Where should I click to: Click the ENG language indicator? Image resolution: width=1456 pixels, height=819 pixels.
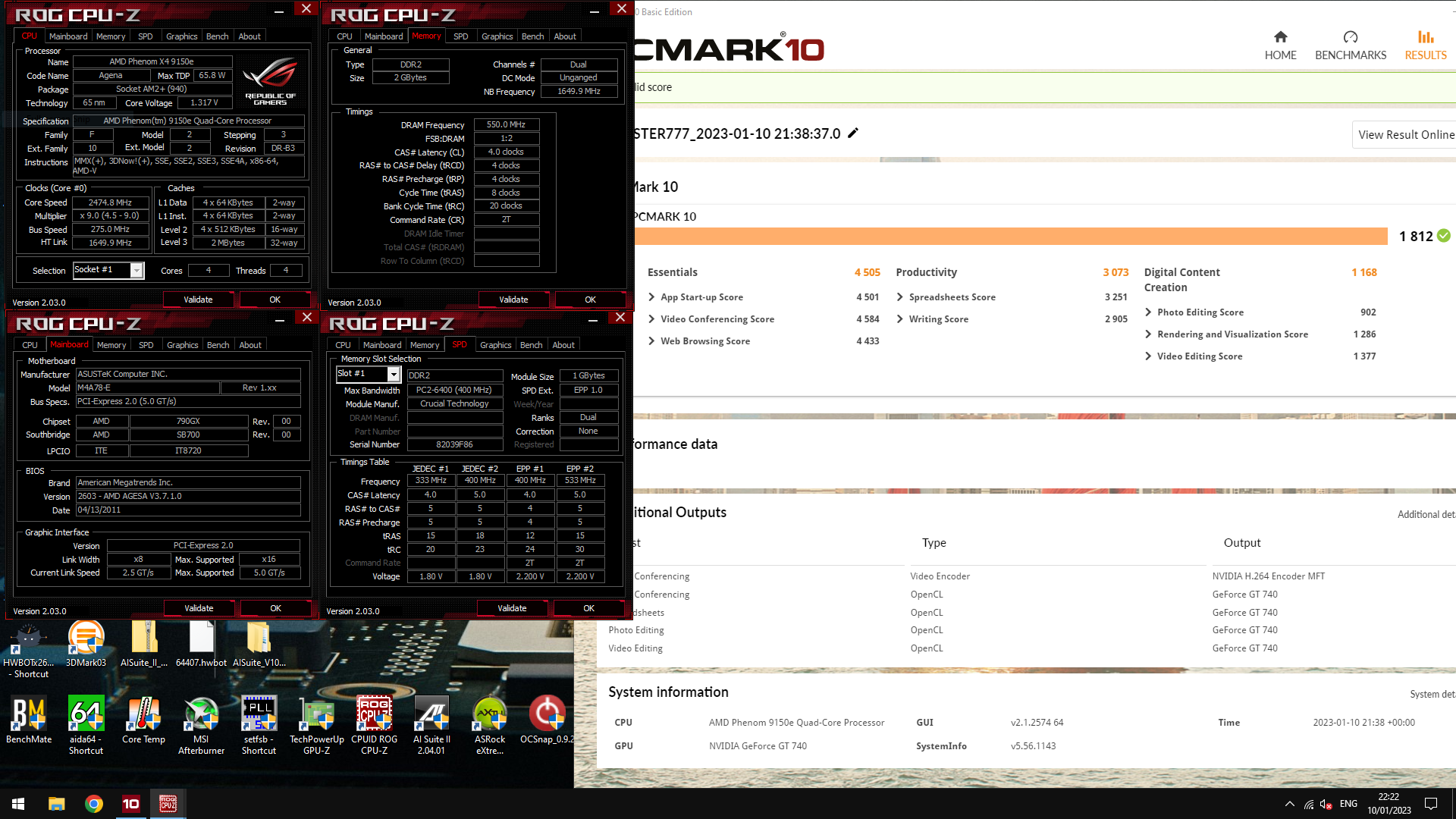tap(1348, 804)
